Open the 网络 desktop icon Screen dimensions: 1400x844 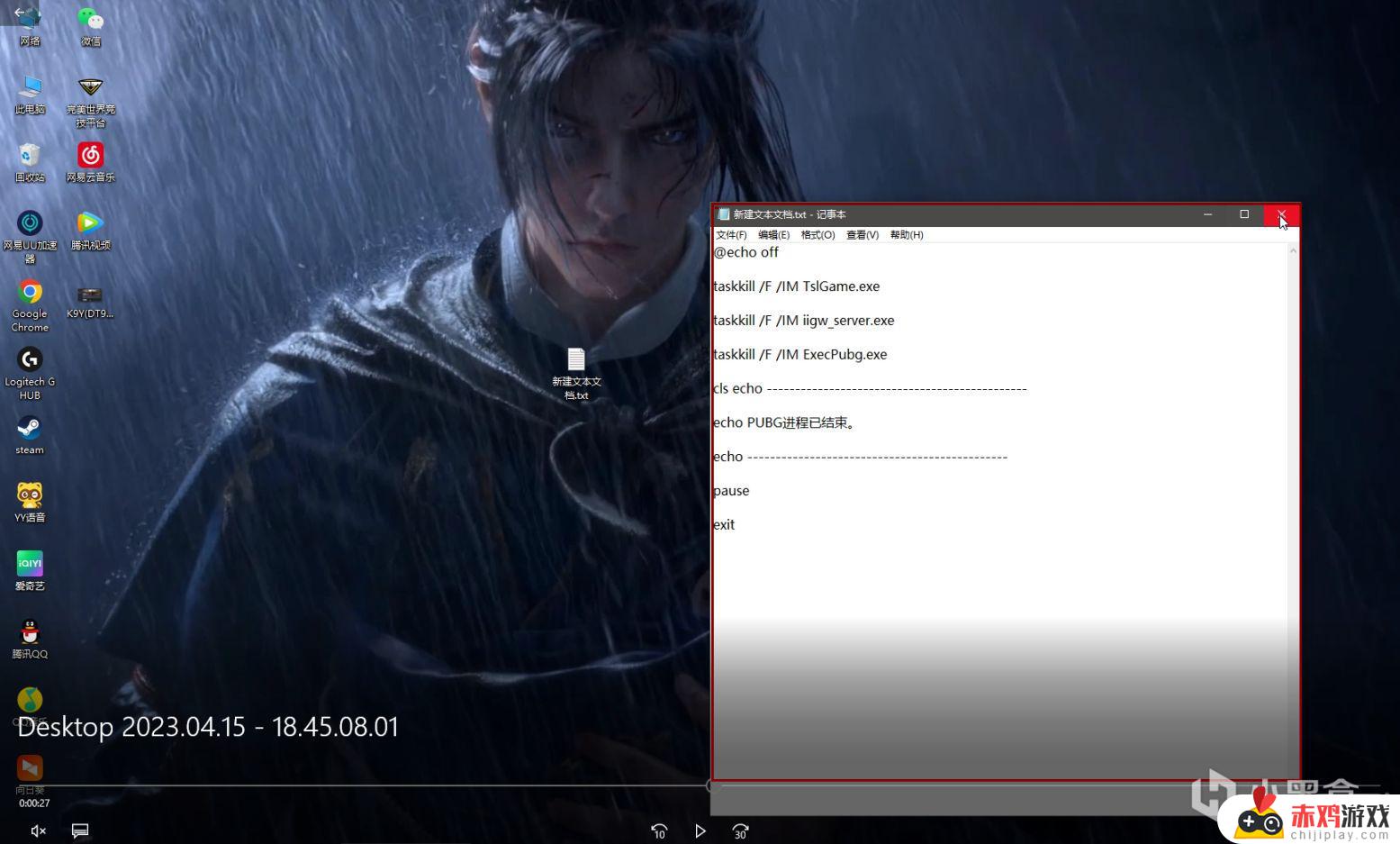30,25
